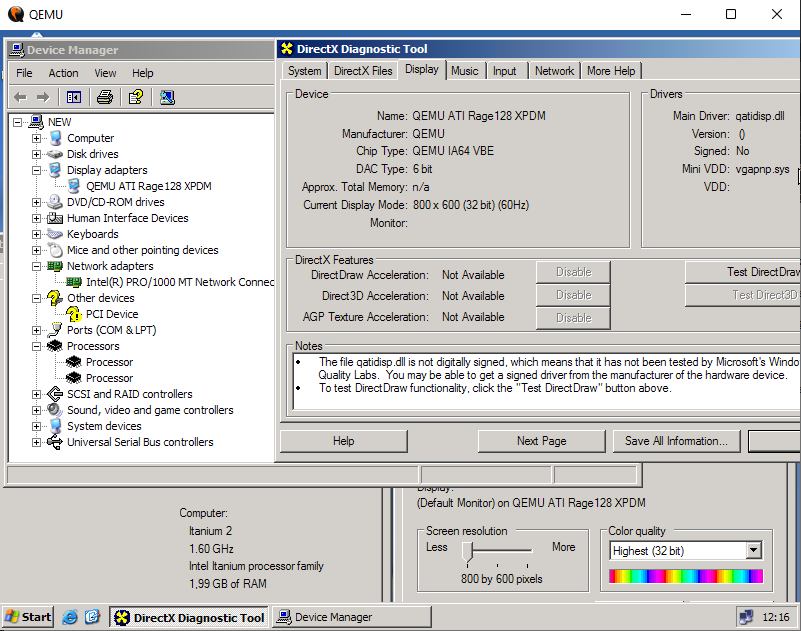The height and width of the screenshot is (631, 801).
Task: Collapse the NEW root tree node
Action: click(17, 122)
